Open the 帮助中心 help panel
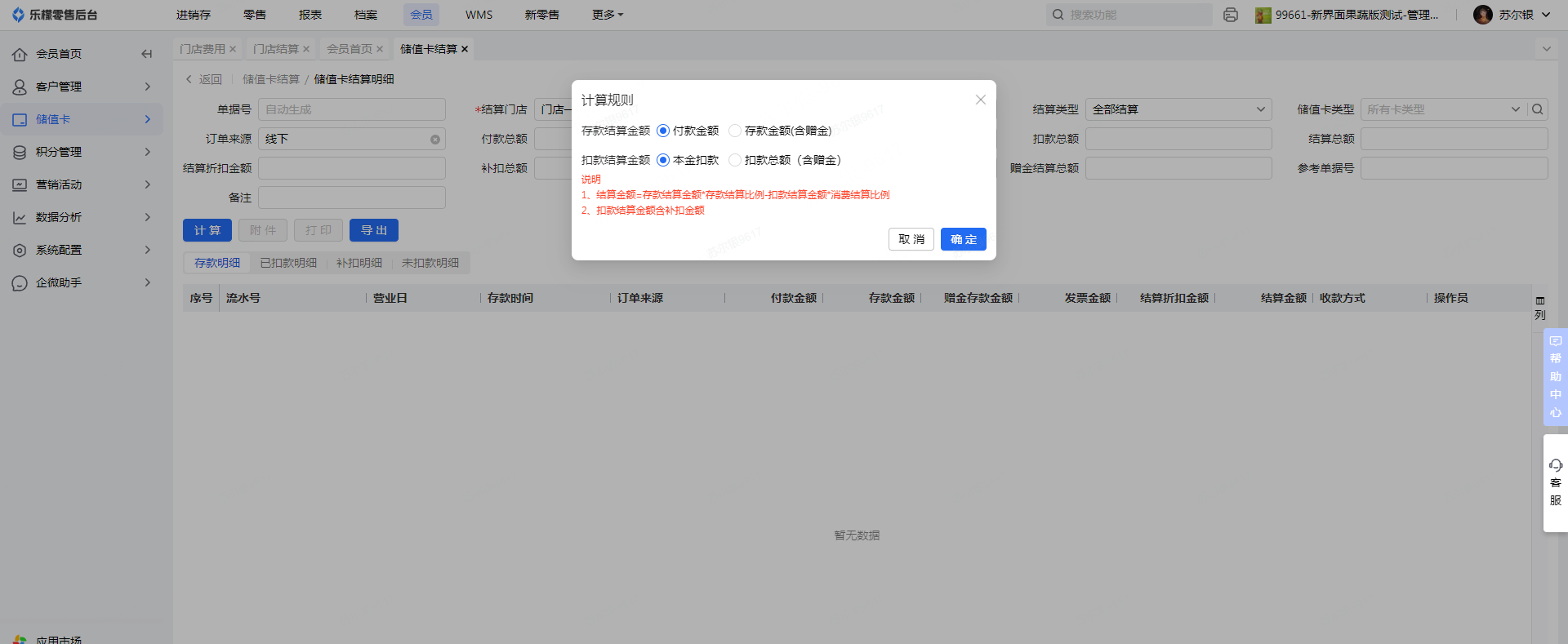This screenshot has height=644, width=1568. coord(1555,376)
